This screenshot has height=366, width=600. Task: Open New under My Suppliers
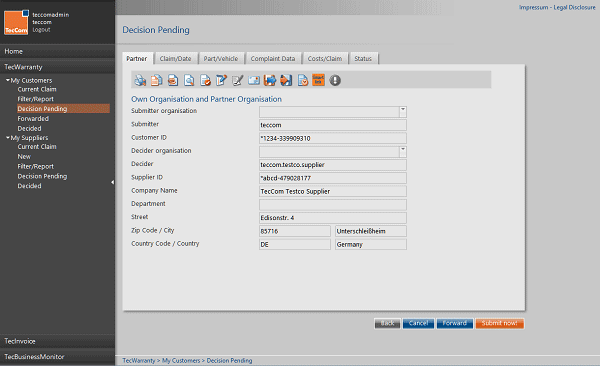[24, 157]
